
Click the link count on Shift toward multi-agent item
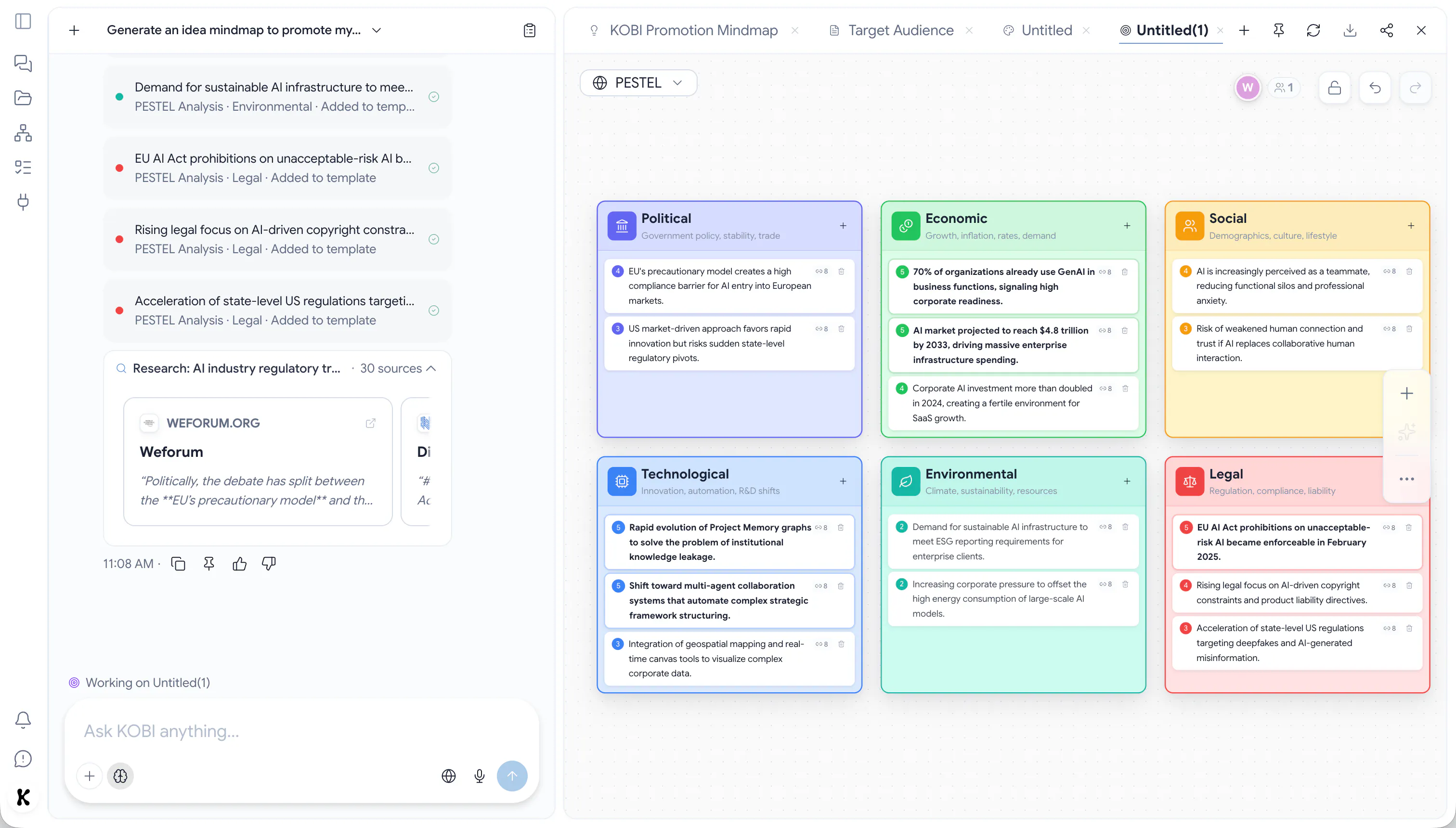(821, 586)
